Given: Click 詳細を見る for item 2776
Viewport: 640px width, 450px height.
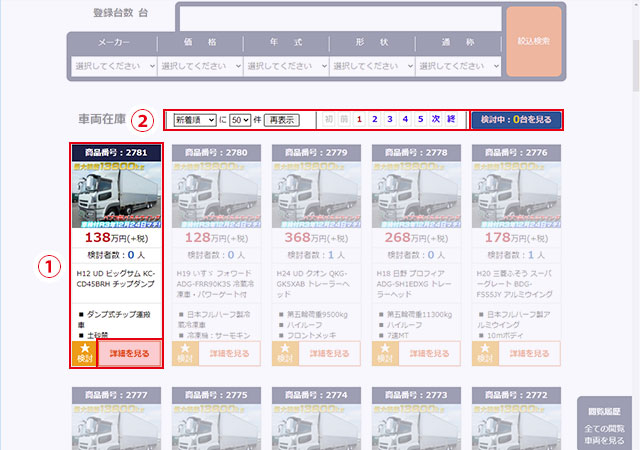Looking at the screenshot, I should (529, 354).
